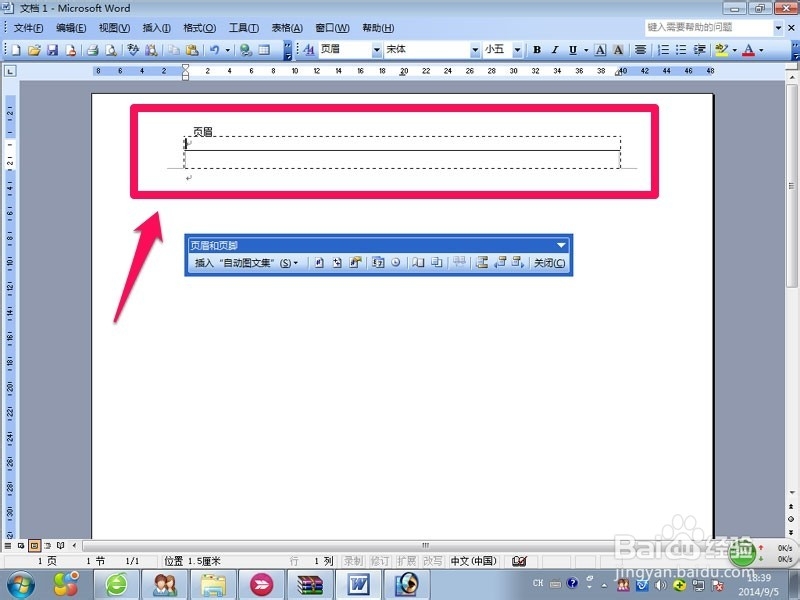The height and width of the screenshot is (600, 800).
Task: Click the ruler tab-type selector
Action: [10, 71]
